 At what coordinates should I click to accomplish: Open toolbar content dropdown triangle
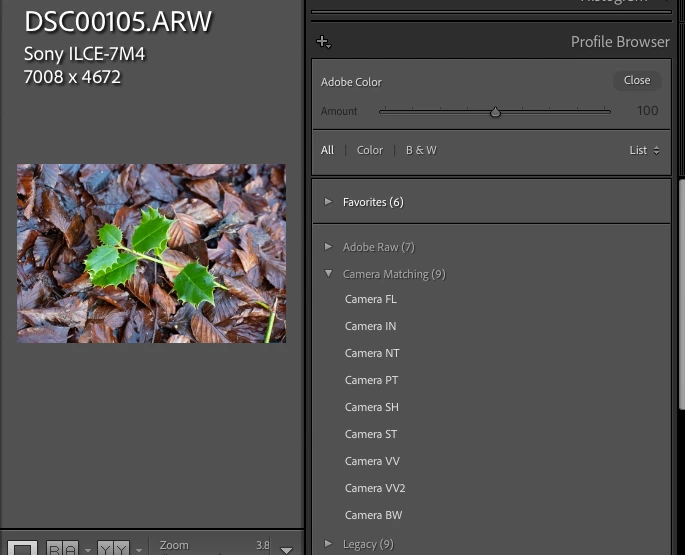(x=287, y=550)
